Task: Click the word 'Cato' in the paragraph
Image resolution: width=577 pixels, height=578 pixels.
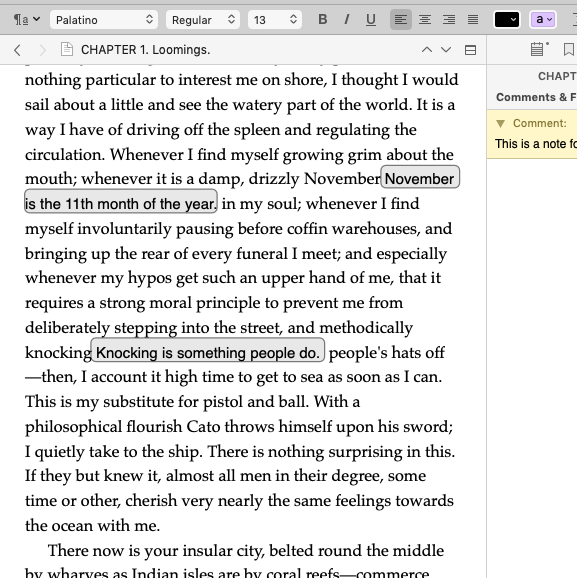Action: click(x=204, y=426)
